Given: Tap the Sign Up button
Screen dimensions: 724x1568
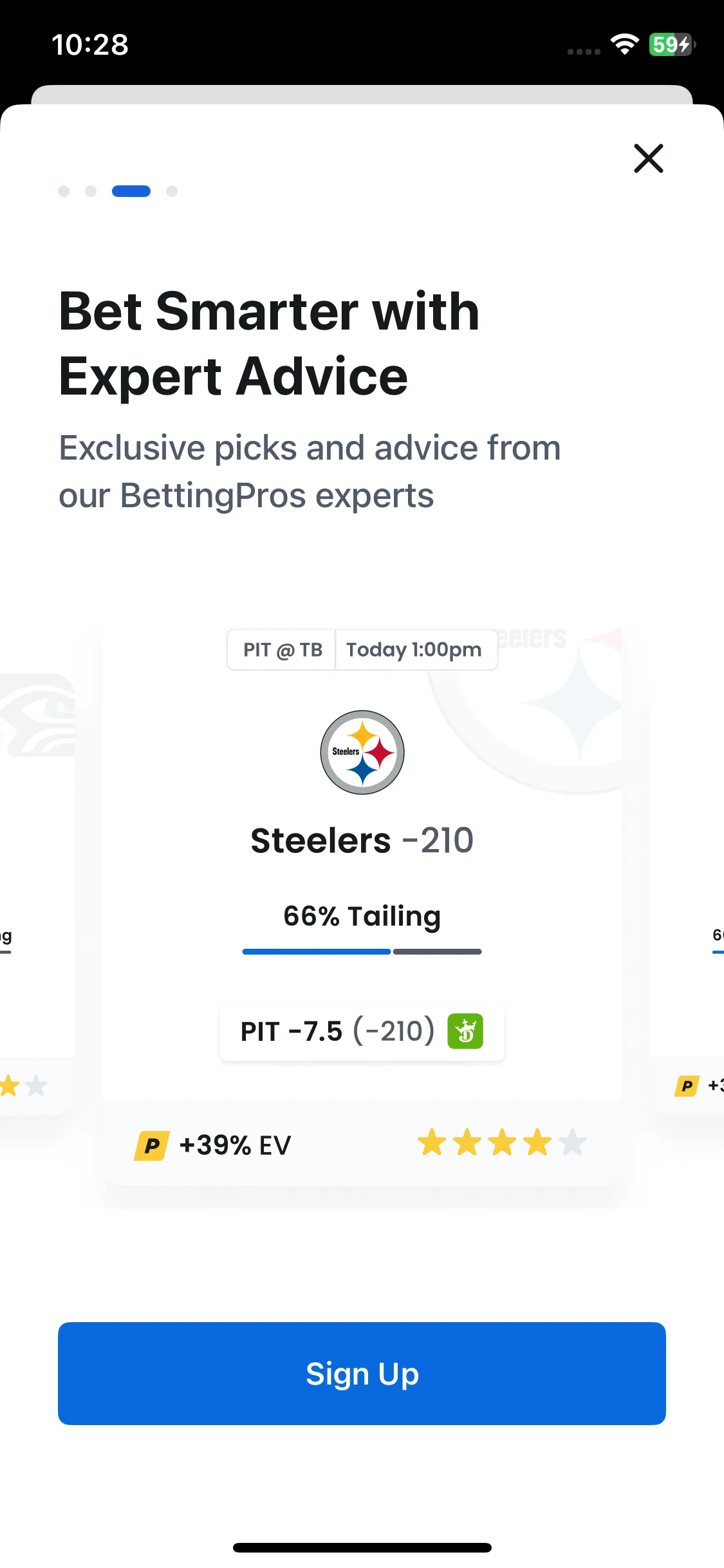Looking at the screenshot, I should (362, 1374).
